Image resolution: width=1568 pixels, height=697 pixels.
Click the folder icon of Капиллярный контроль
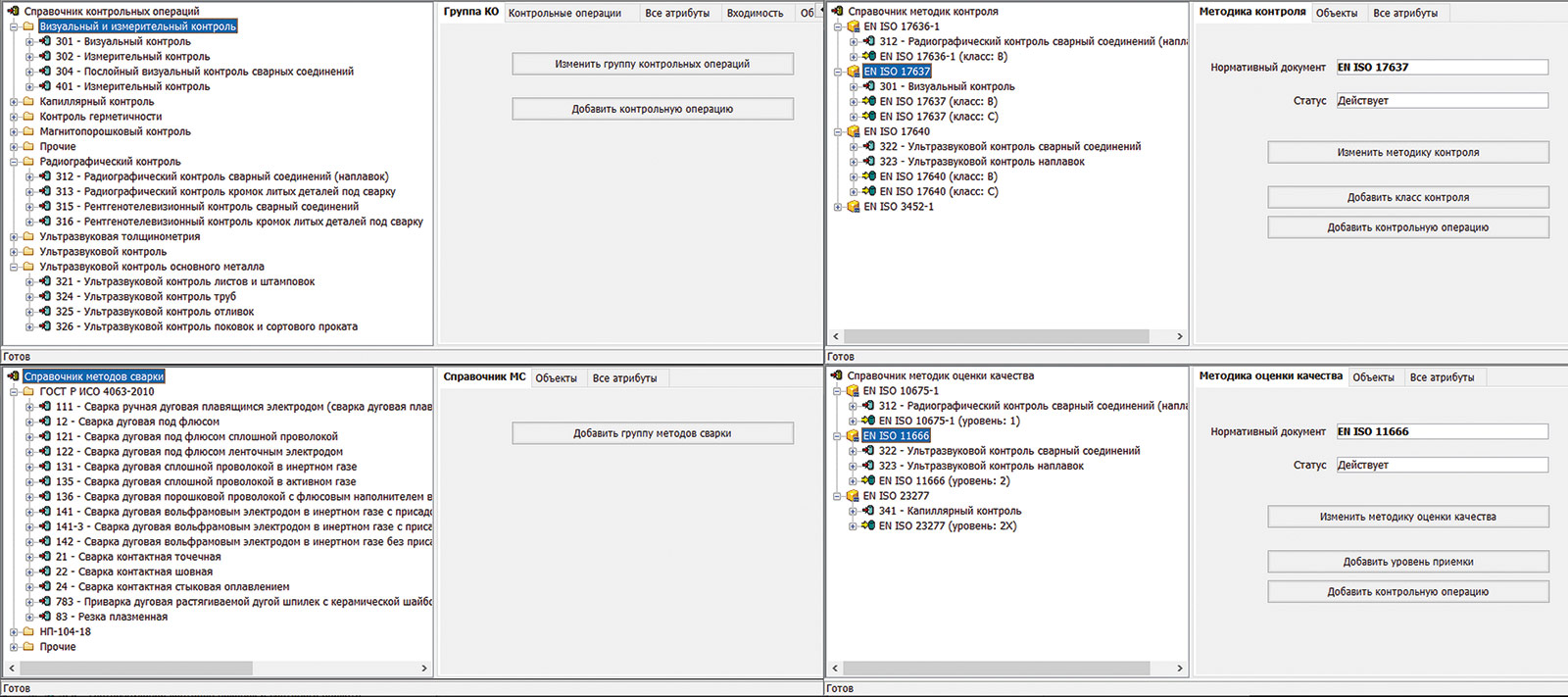coord(28,102)
